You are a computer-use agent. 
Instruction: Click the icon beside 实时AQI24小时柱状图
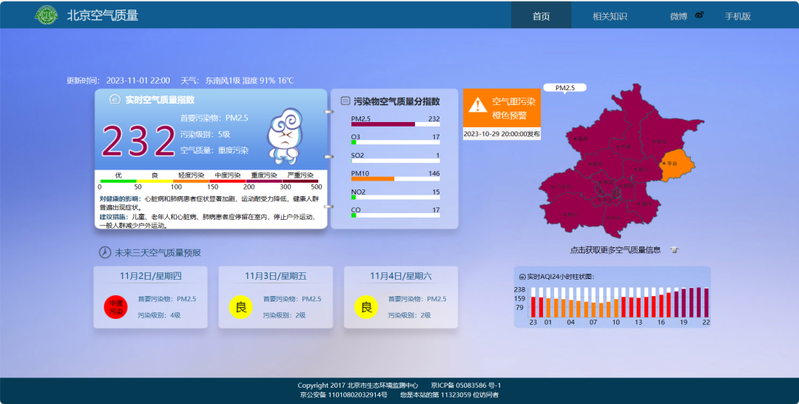click(522, 277)
